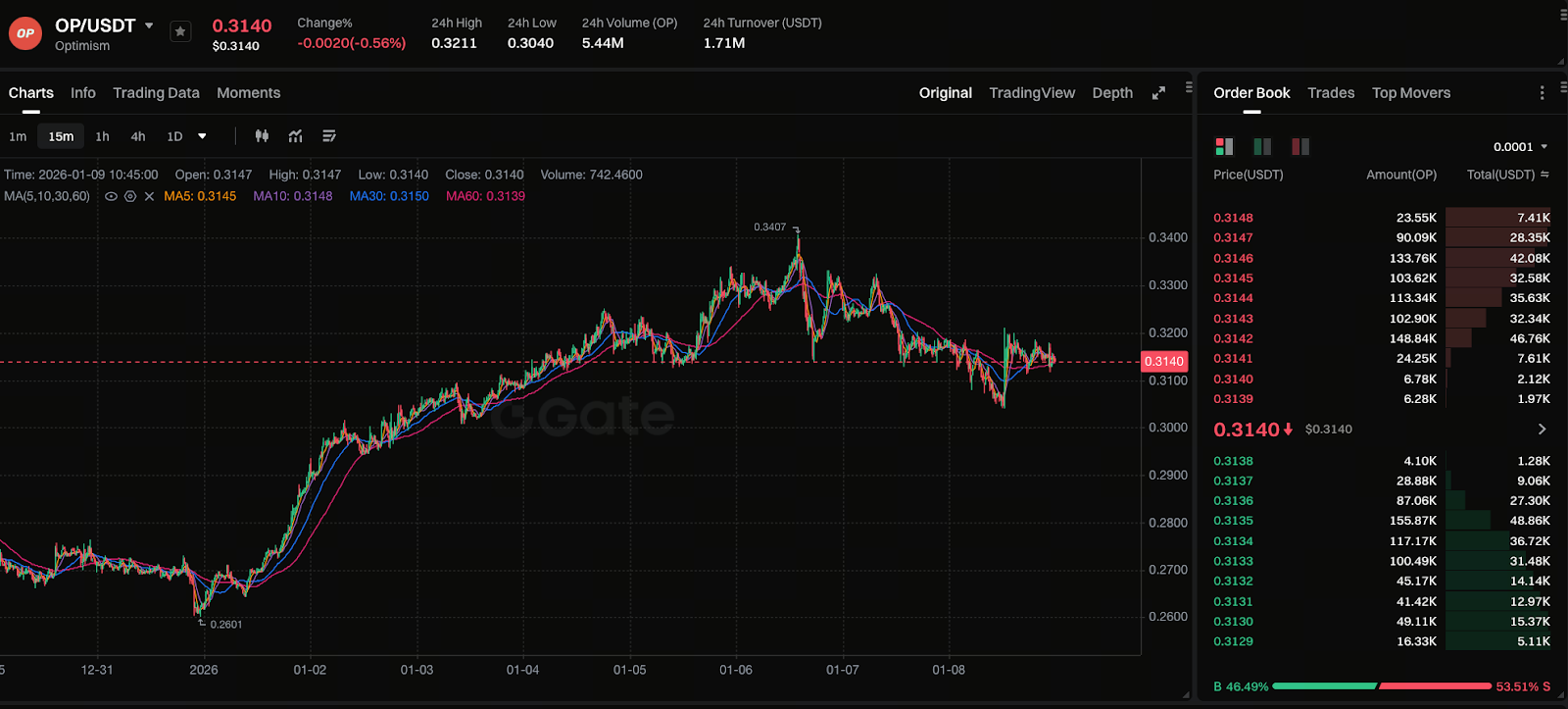This screenshot has height=709, width=1568.
Task: Select the 0.3142 ask price
Action: pyautogui.click(x=1233, y=338)
